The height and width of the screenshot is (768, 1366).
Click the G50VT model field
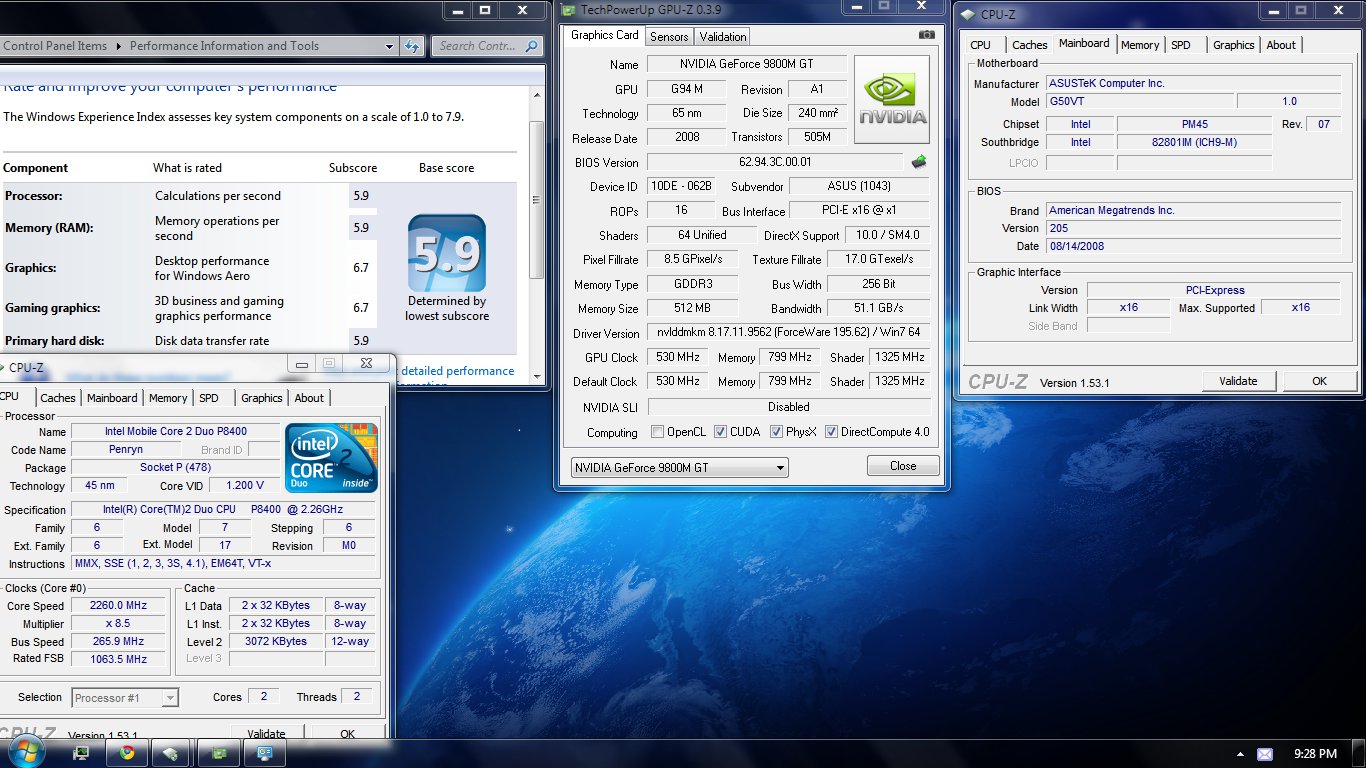pyautogui.click(x=1139, y=102)
